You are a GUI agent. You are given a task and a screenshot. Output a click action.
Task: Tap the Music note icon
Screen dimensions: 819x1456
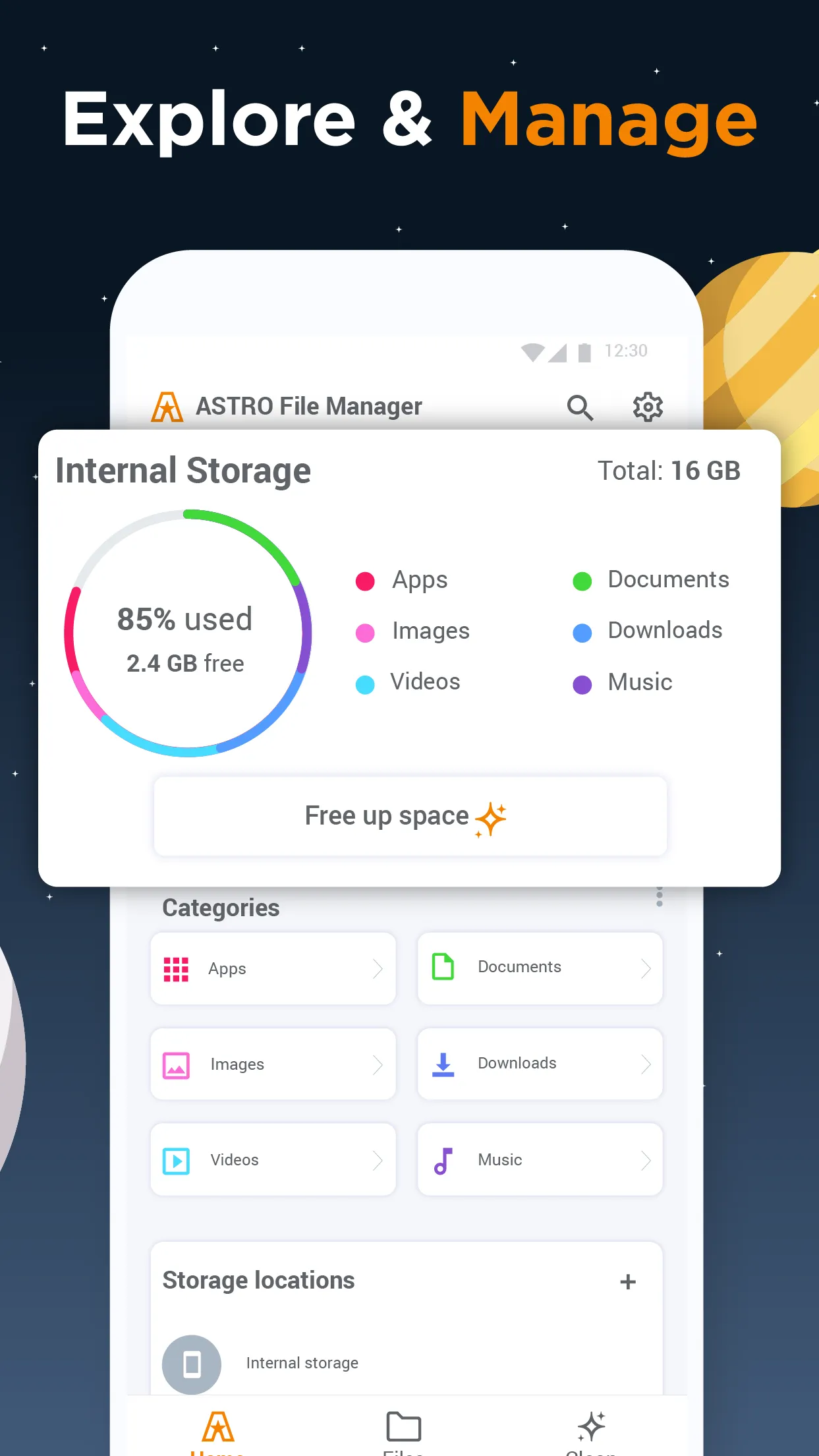(x=443, y=1161)
